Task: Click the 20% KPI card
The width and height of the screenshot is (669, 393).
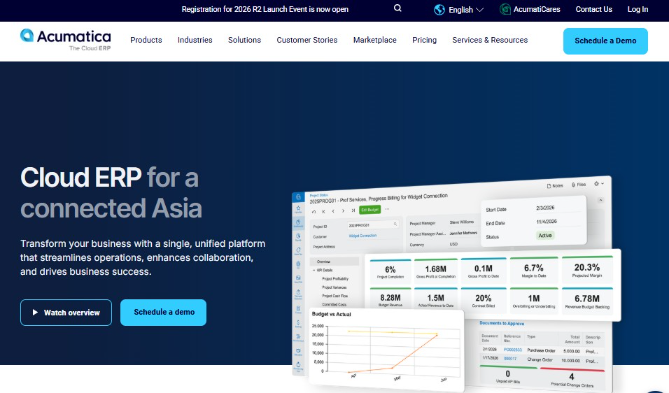Action: point(483,300)
